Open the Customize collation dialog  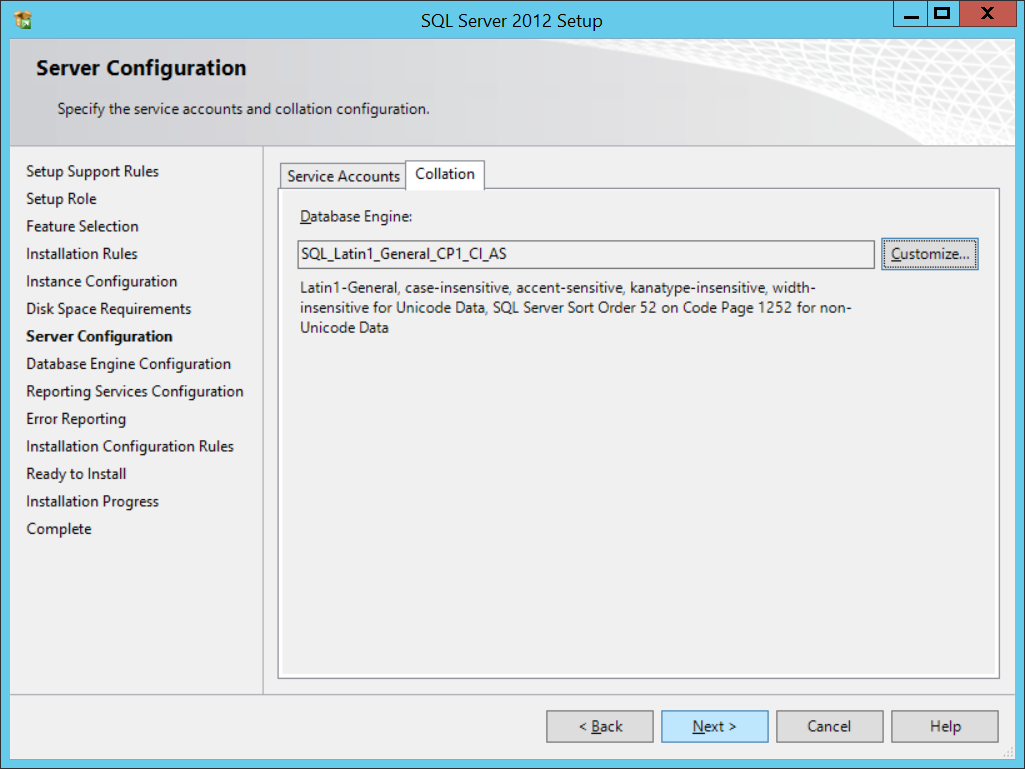click(x=929, y=254)
